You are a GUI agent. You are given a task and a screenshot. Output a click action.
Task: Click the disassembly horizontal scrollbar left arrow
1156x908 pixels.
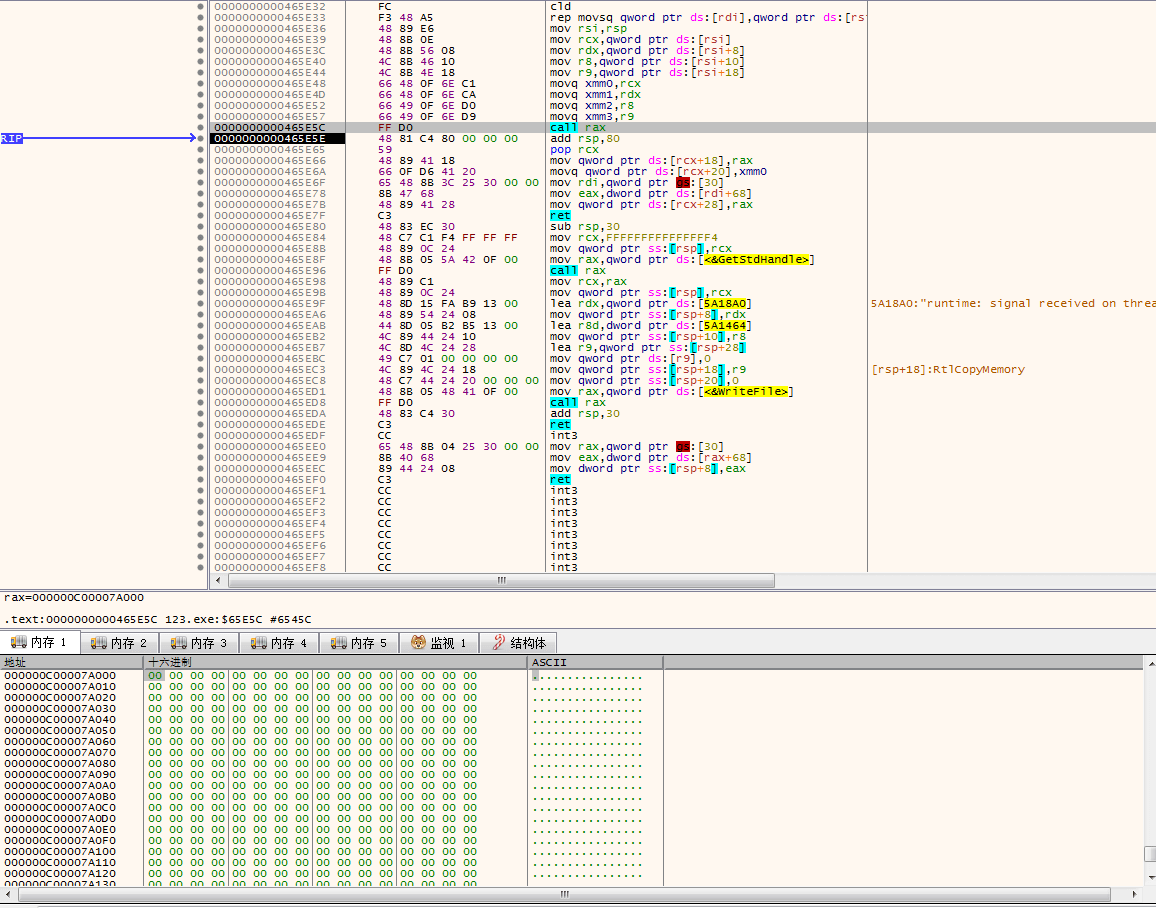pos(218,581)
